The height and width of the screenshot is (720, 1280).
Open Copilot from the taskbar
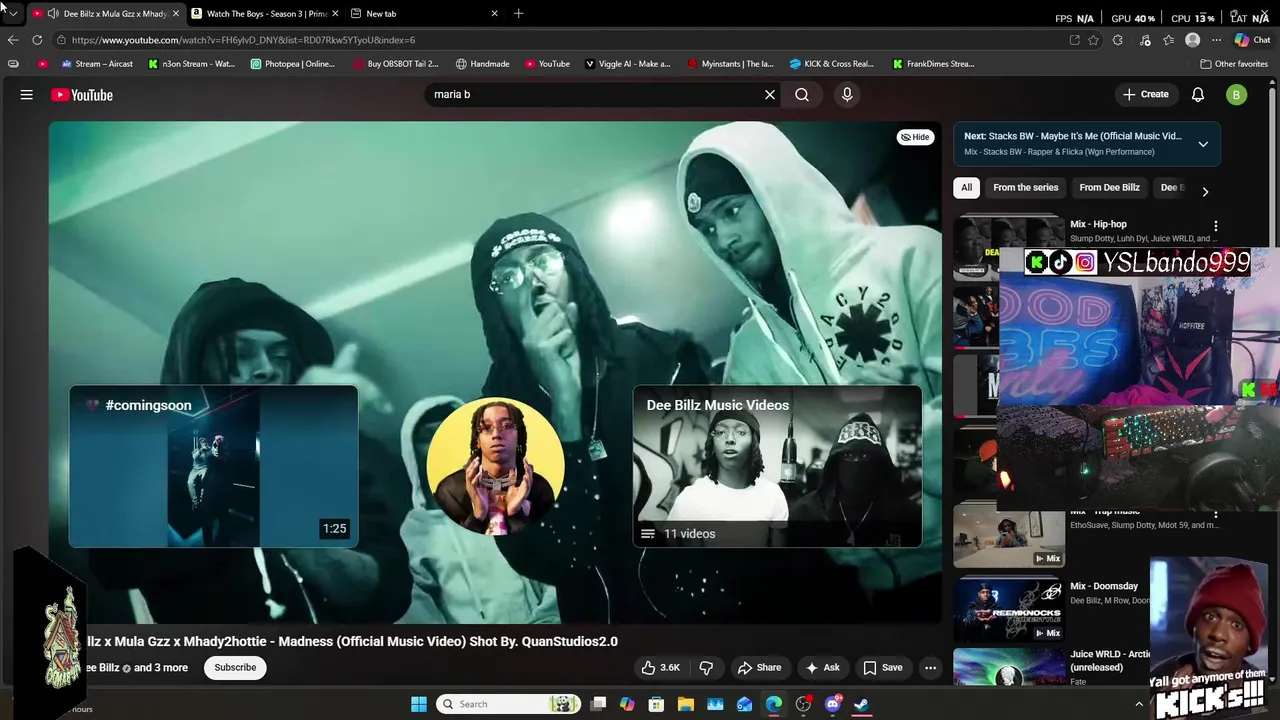(x=627, y=704)
